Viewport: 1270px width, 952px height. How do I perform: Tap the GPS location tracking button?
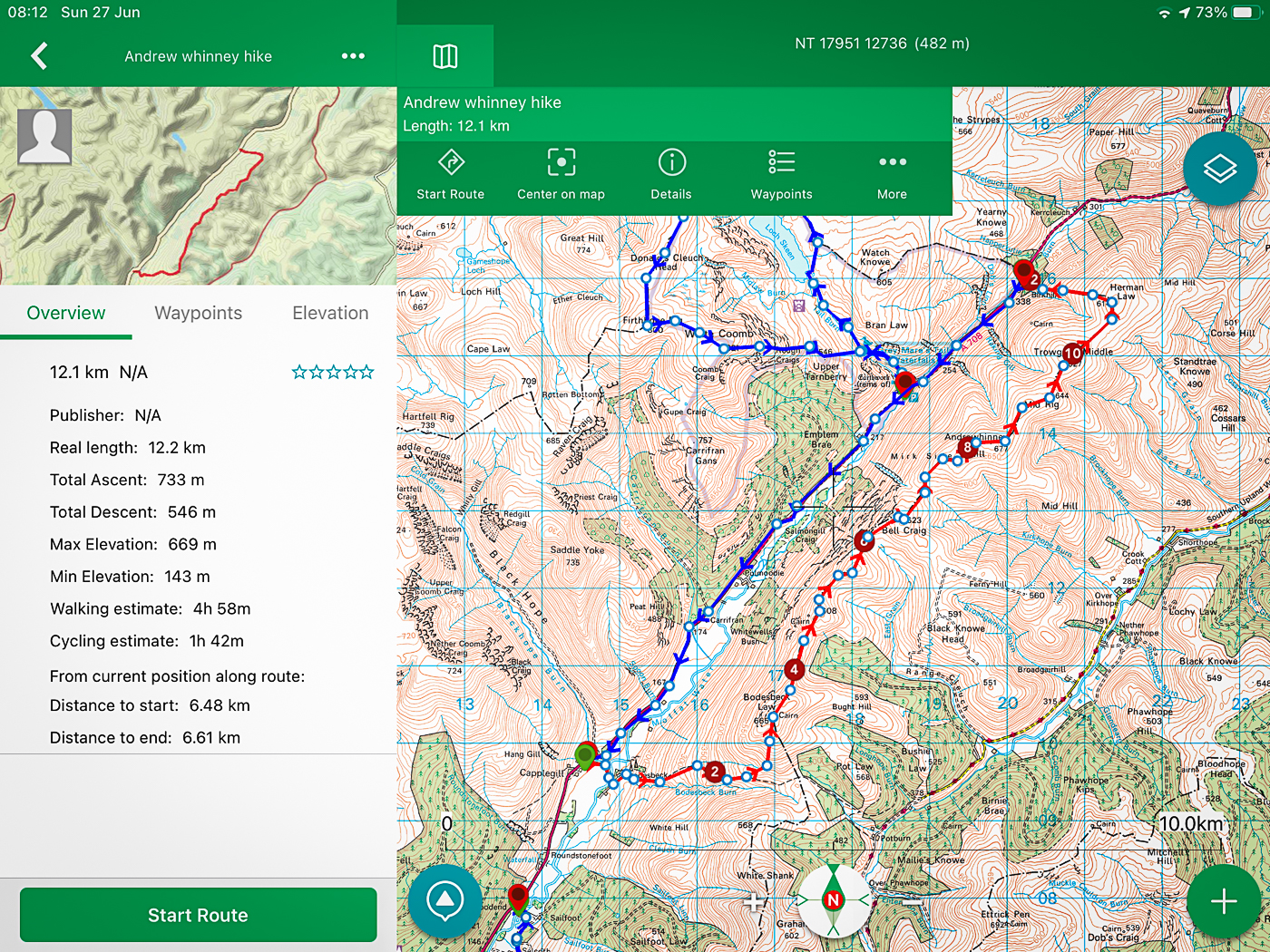(444, 900)
